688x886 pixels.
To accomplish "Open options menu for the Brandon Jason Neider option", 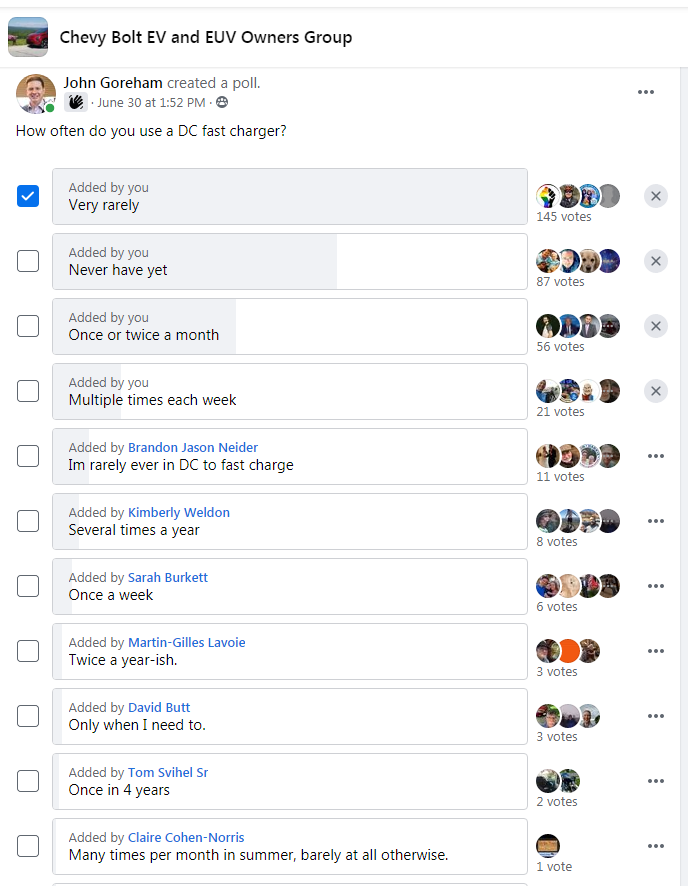I will pyautogui.click(x=656, y=456).
